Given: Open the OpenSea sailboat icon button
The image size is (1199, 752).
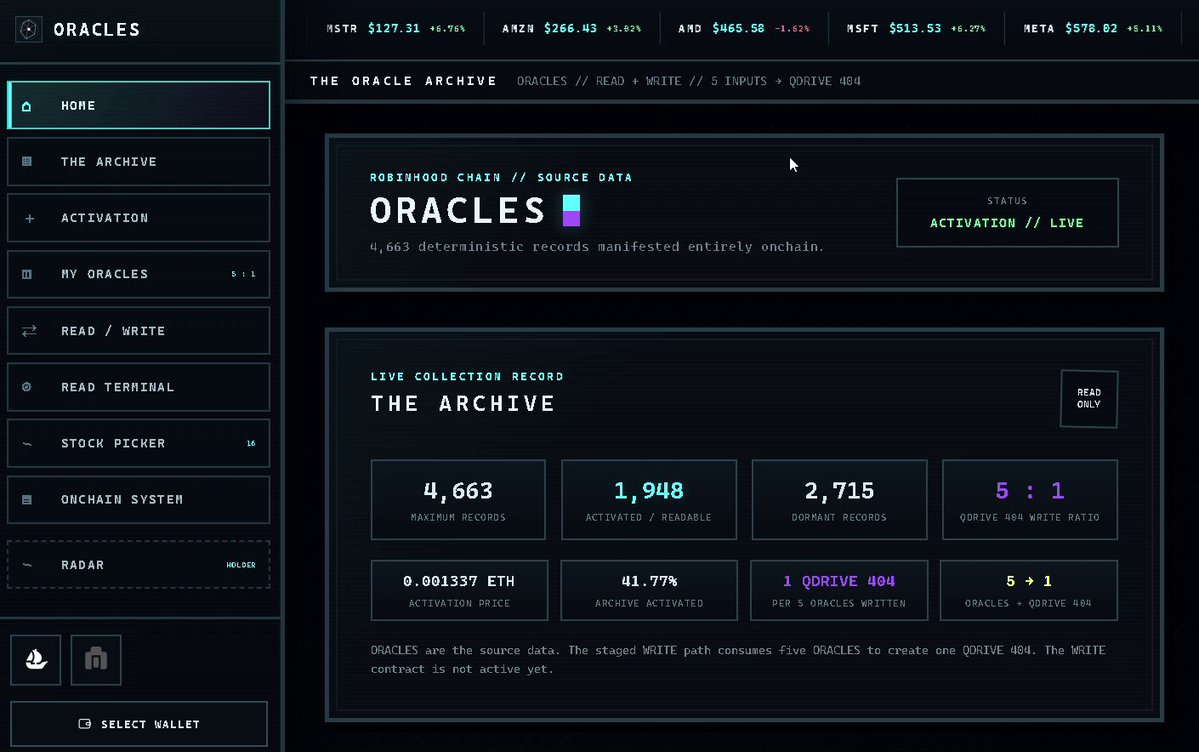Looking at the screenshot, I should 35,659.
